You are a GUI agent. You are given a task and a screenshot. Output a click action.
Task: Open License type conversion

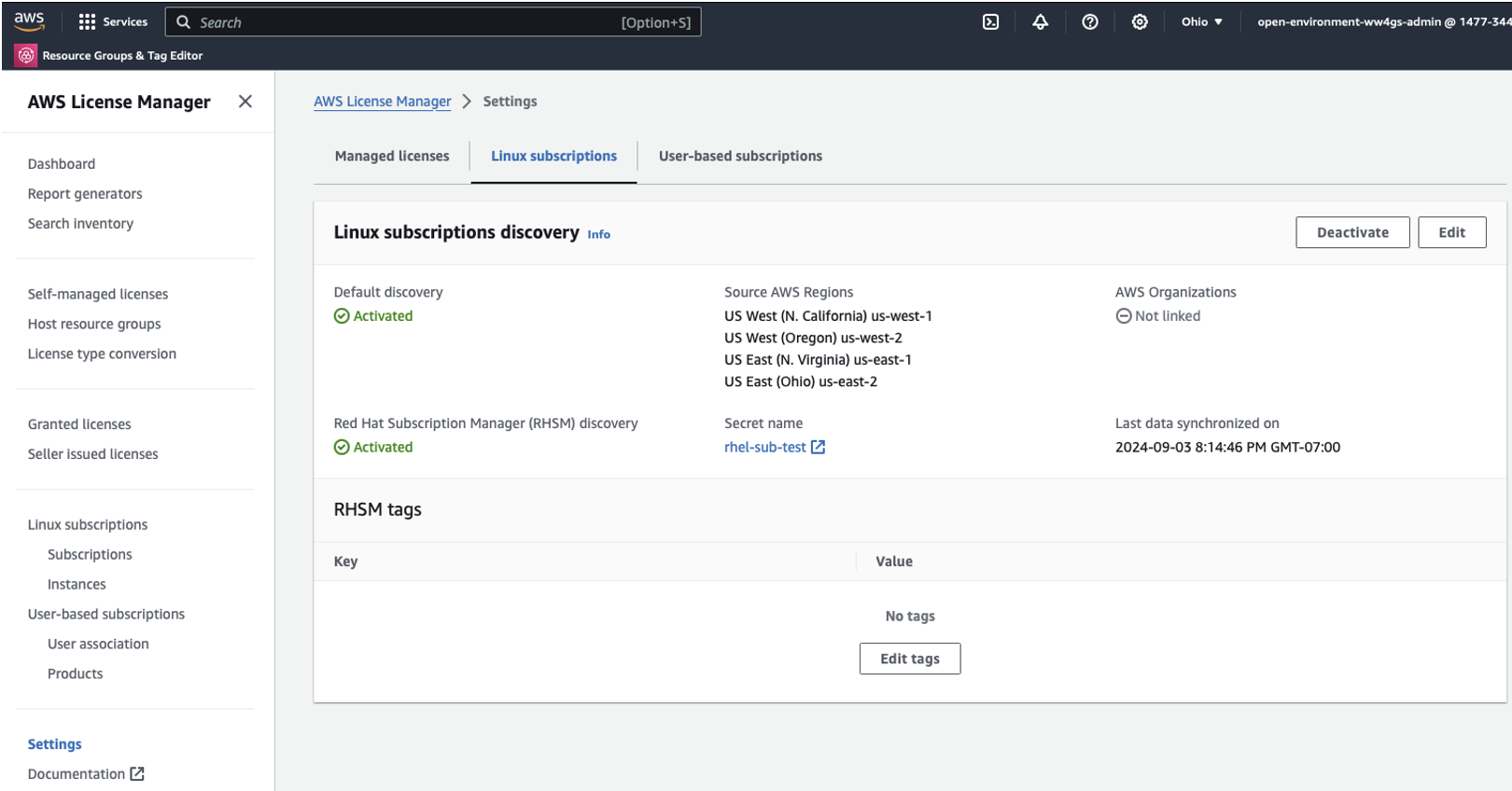coord(102,354)
